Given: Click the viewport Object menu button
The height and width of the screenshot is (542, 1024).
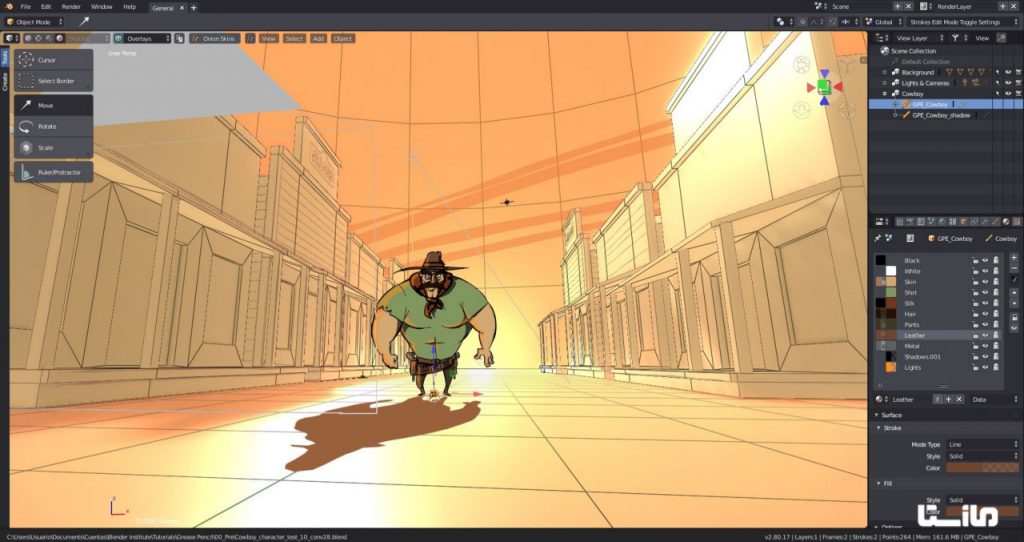Looking at the screenshot, I should tap(343, 39).
